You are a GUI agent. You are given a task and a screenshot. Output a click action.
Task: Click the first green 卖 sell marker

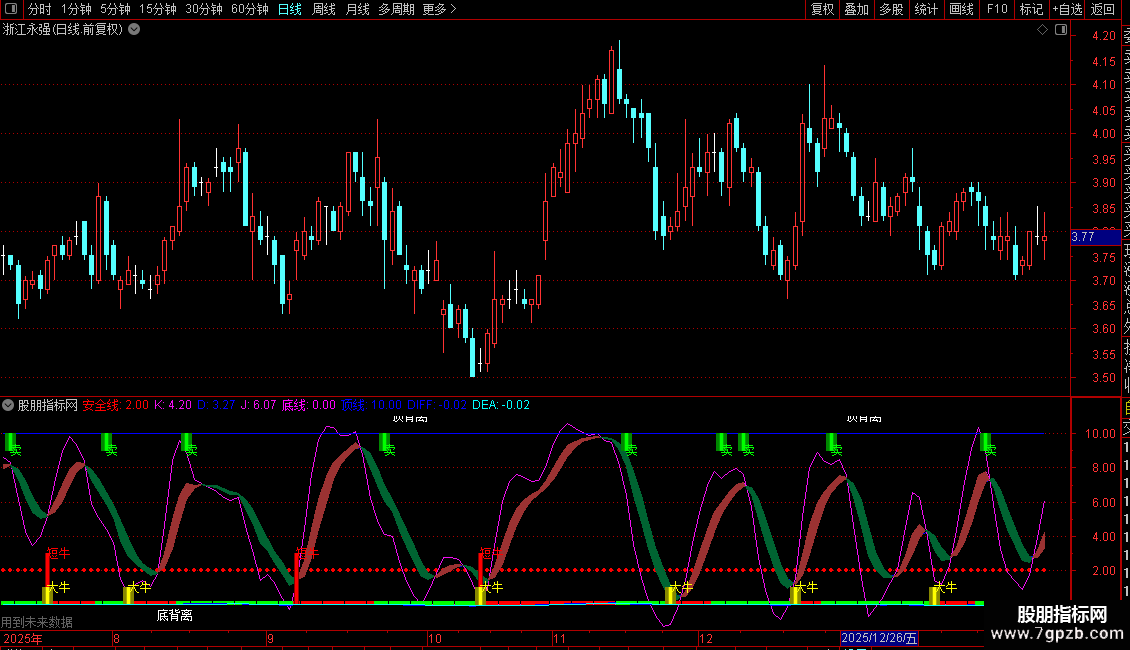pos(13,444)
